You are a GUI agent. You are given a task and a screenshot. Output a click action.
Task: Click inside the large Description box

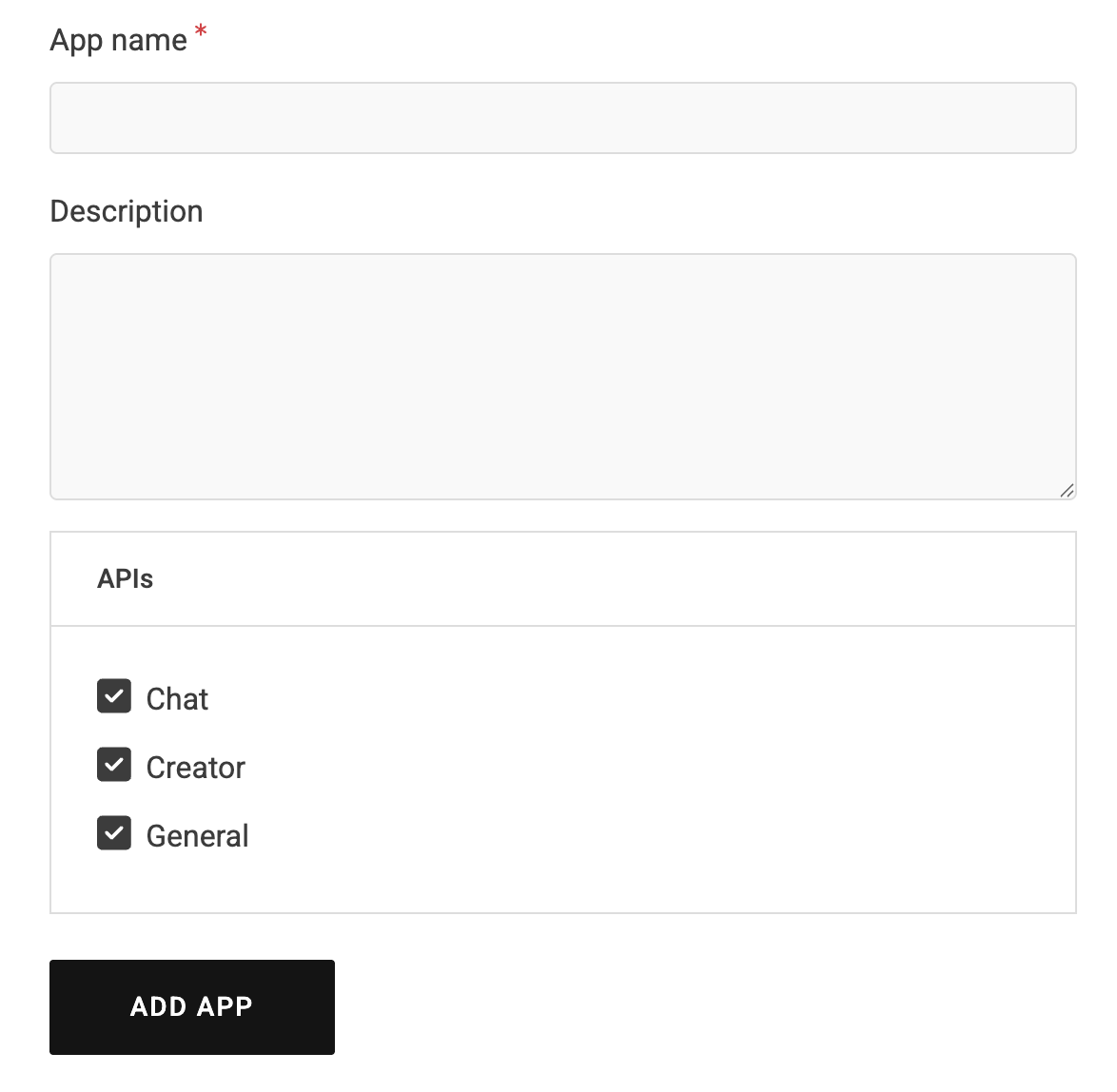562,376
